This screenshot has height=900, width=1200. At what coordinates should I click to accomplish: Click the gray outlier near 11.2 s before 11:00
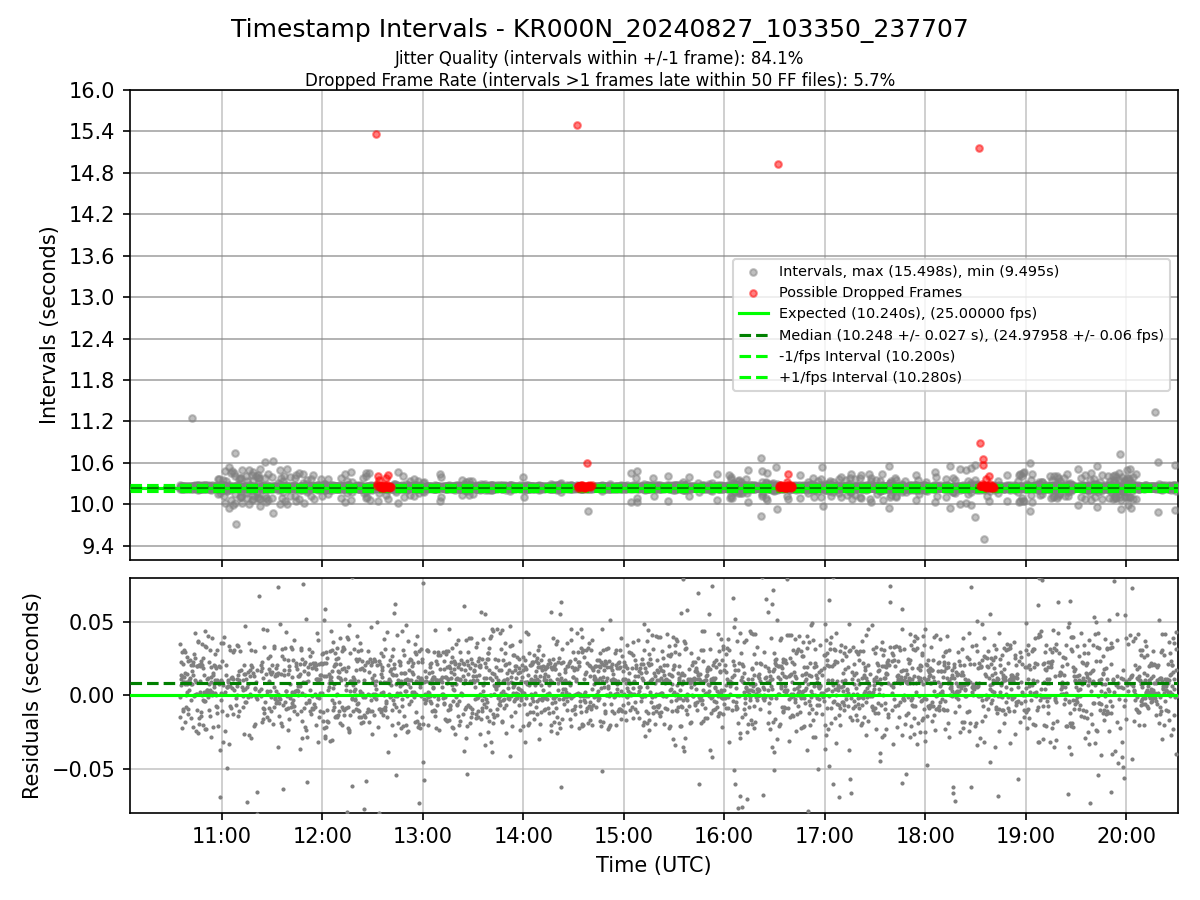(x=192, y=418)
